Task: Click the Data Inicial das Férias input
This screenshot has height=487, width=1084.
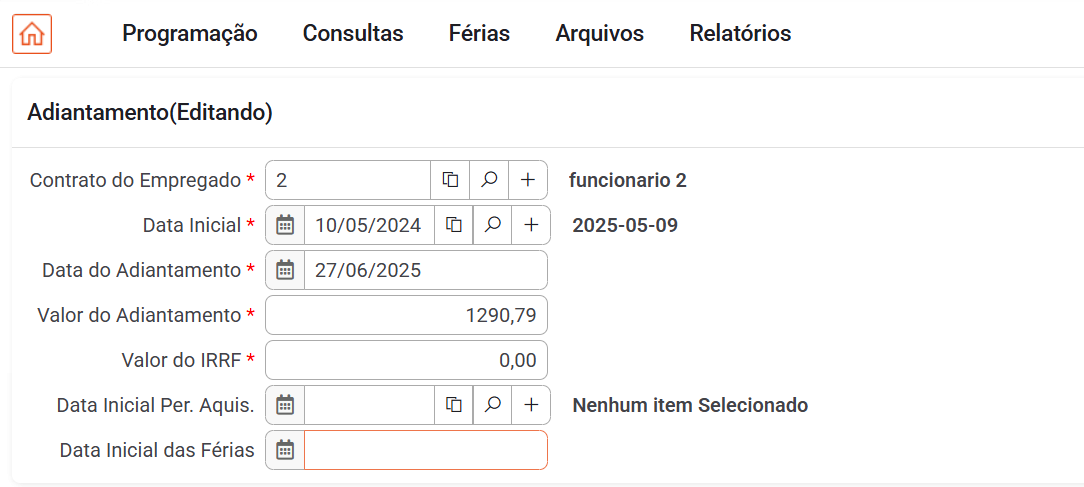Action: click(426, 450)
